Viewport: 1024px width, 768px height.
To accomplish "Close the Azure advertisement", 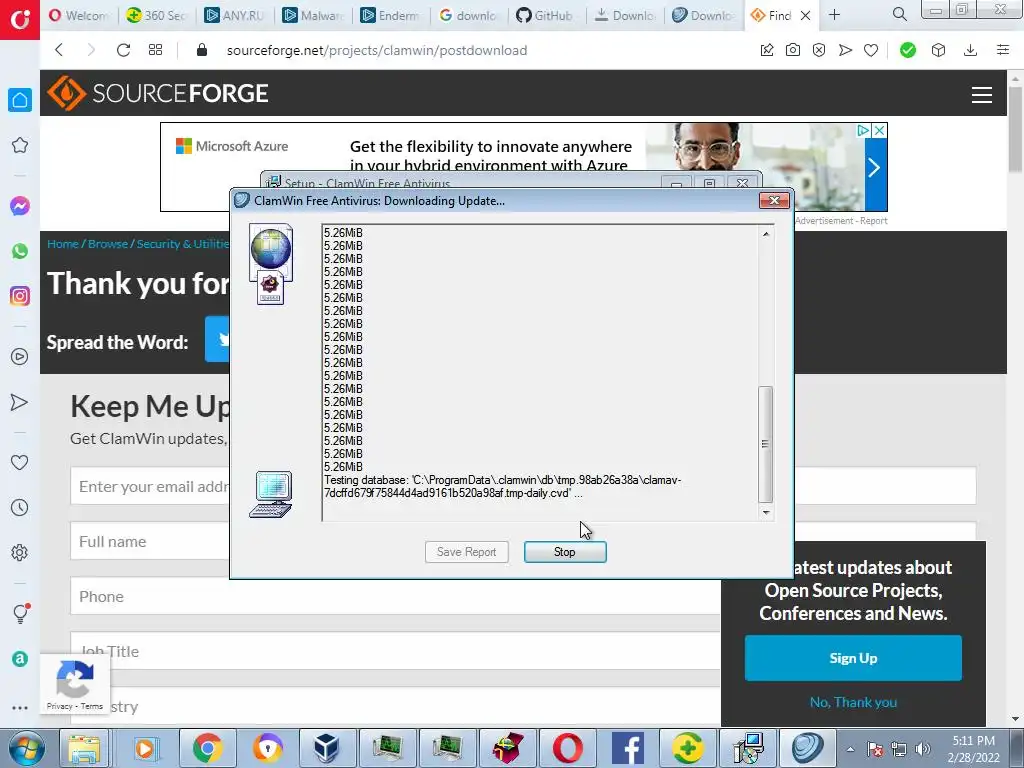I will click(880, 131).
